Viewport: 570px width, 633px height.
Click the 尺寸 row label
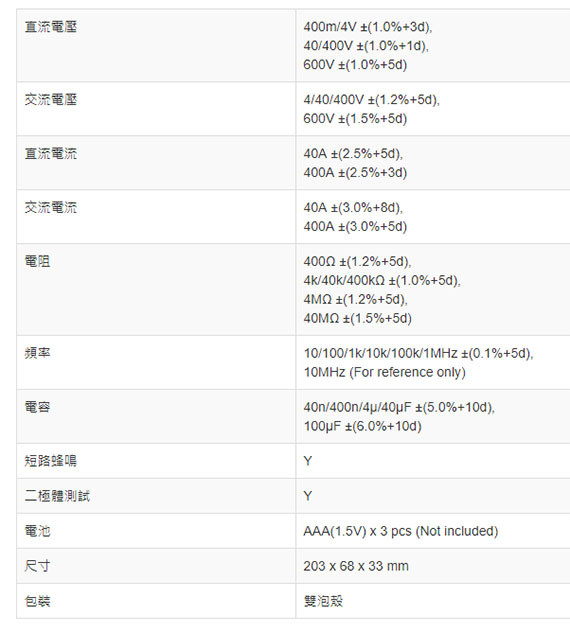tap(38, 566)
